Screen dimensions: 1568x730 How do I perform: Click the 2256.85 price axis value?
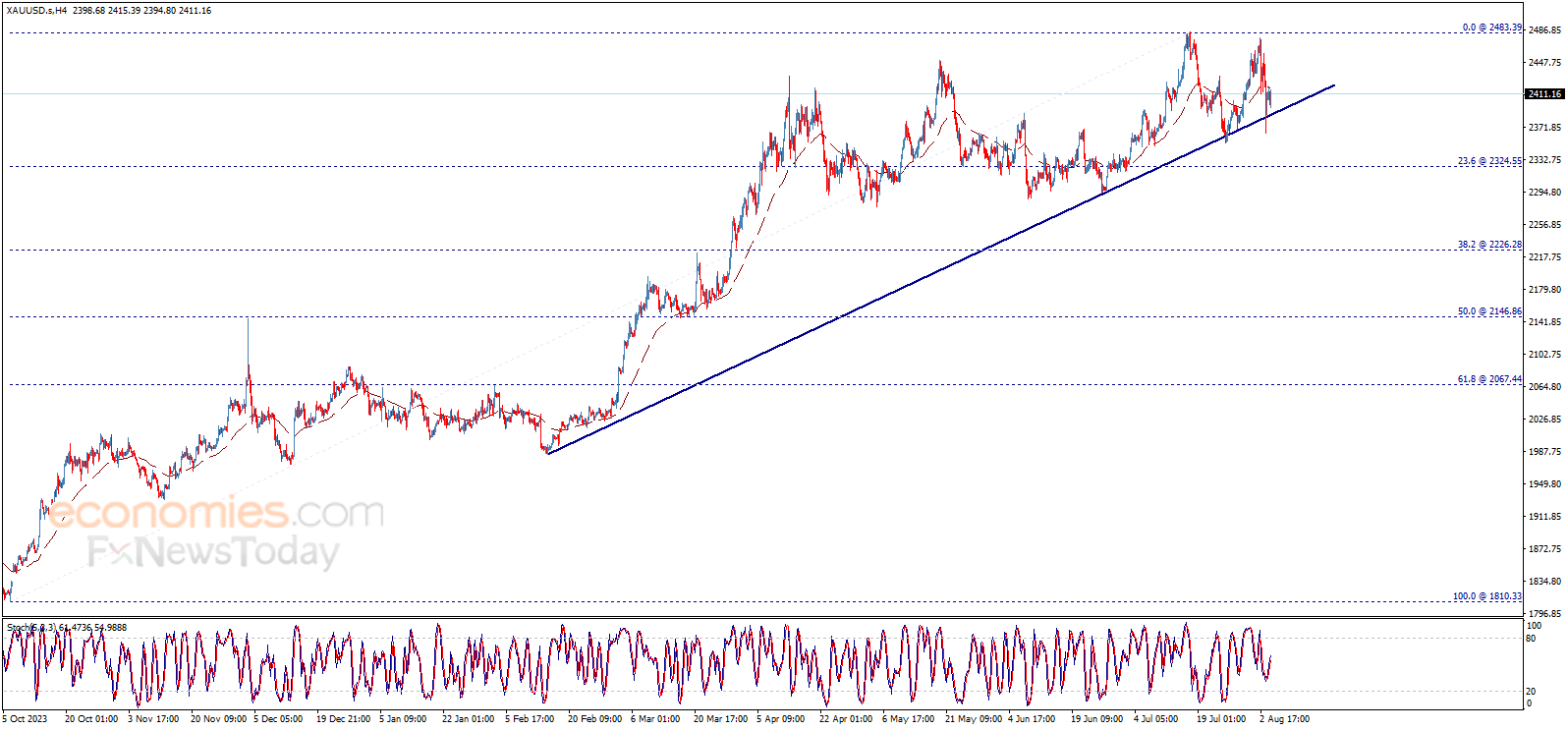1544,225
